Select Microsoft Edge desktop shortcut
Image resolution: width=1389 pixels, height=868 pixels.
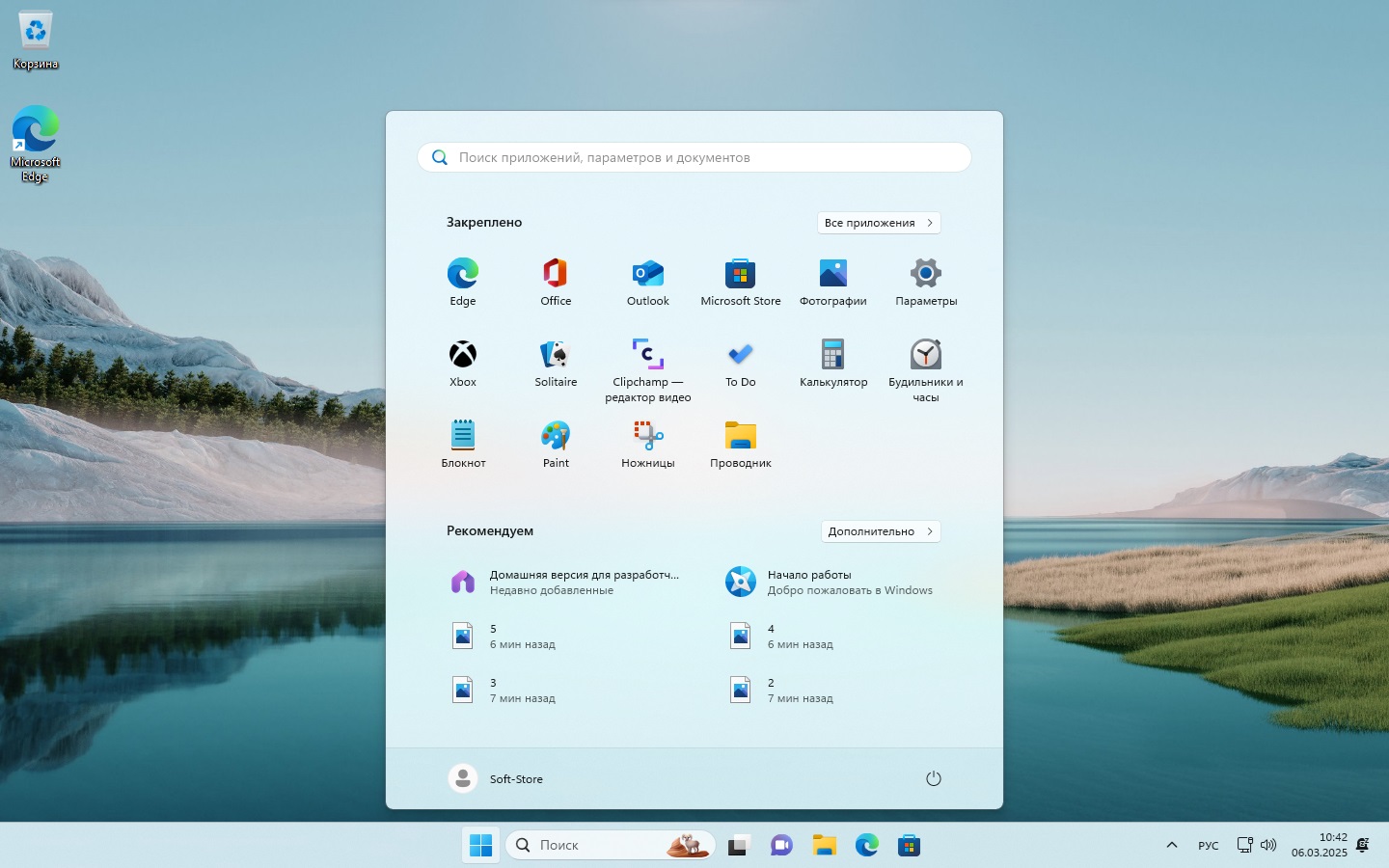pos(36,144)
